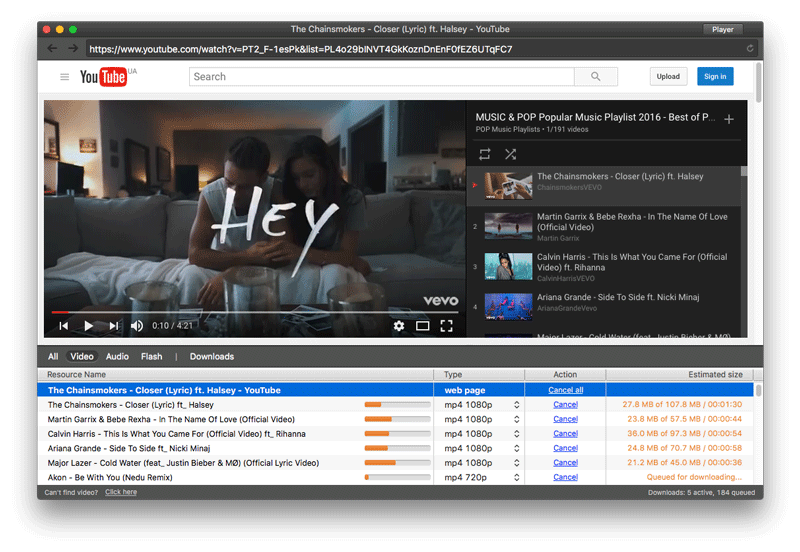Cancel Akon - Be With You download

point(565,478)
